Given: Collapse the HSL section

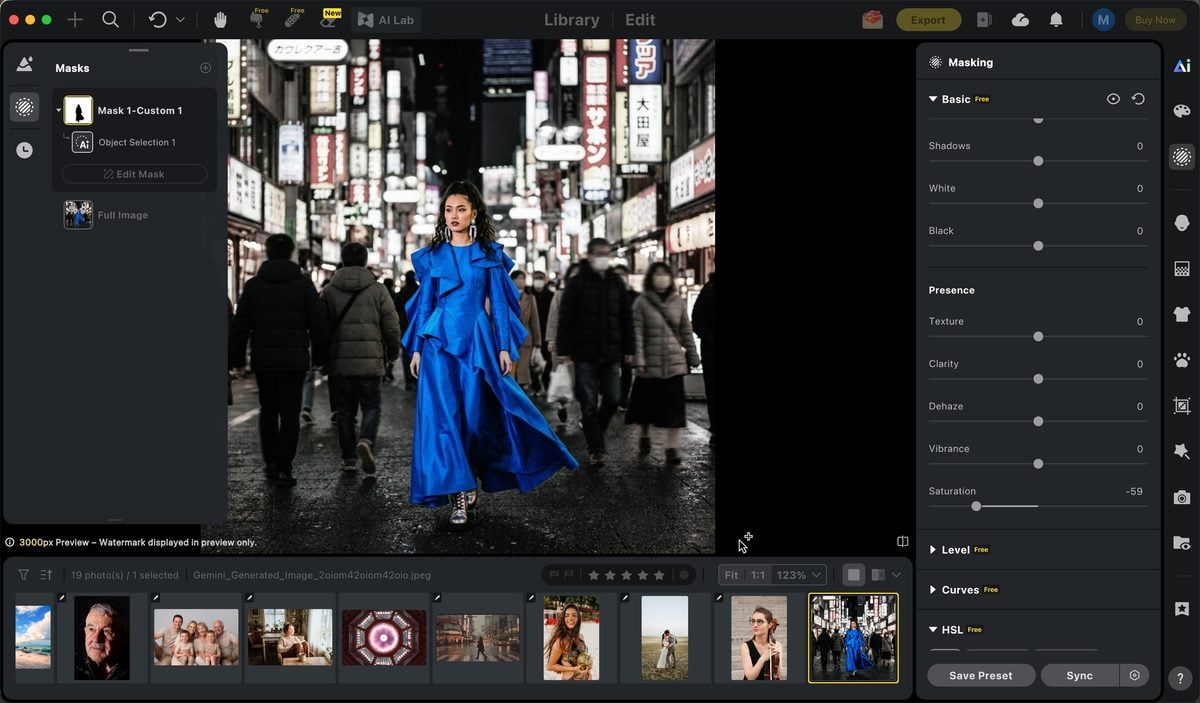Looking at the screenshot, I should click(x=933, y=630).
